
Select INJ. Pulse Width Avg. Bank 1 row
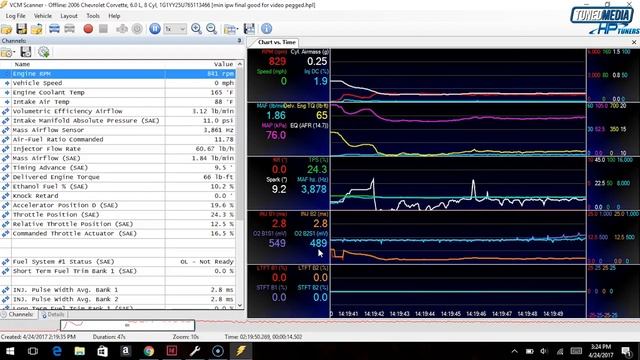[118, 290]
